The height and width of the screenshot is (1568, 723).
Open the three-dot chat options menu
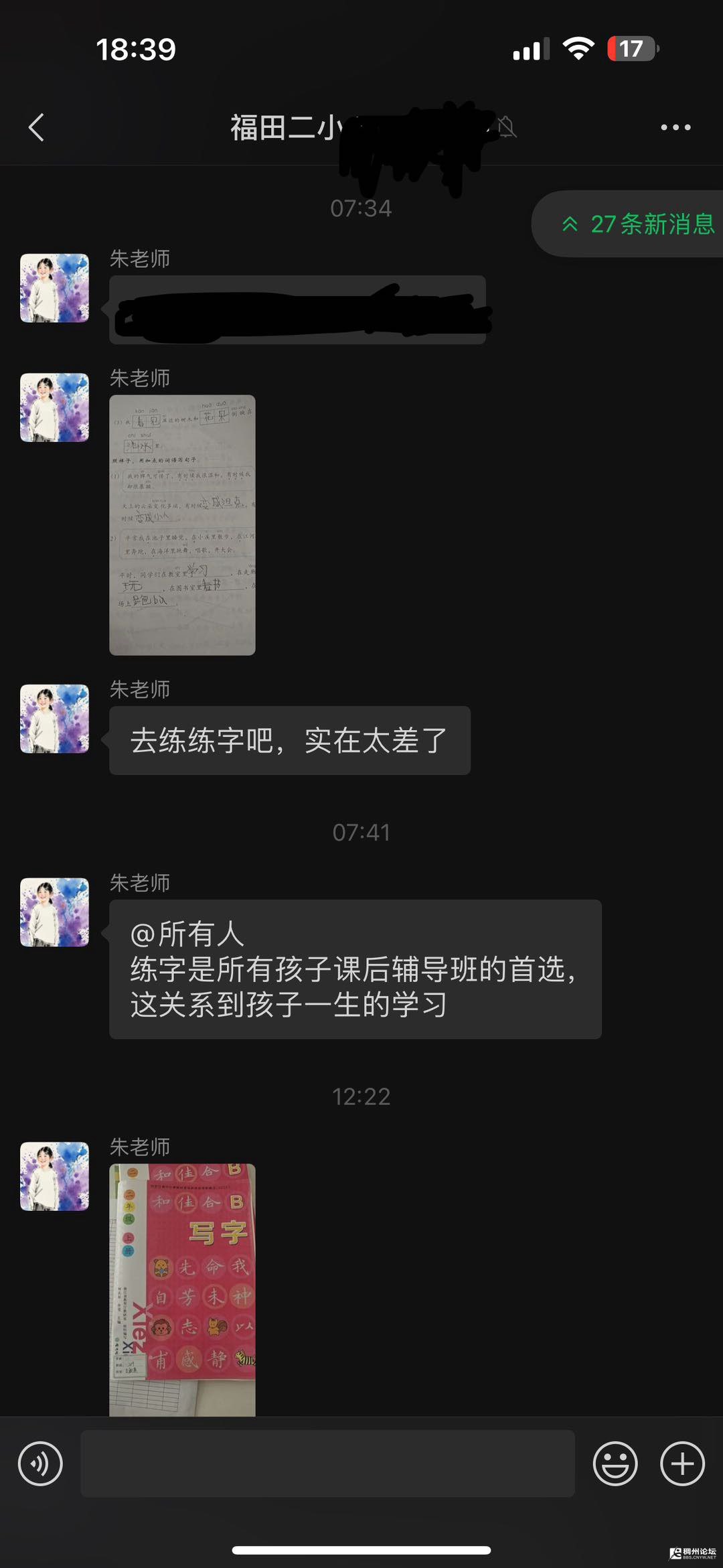[x=675, y=127]
